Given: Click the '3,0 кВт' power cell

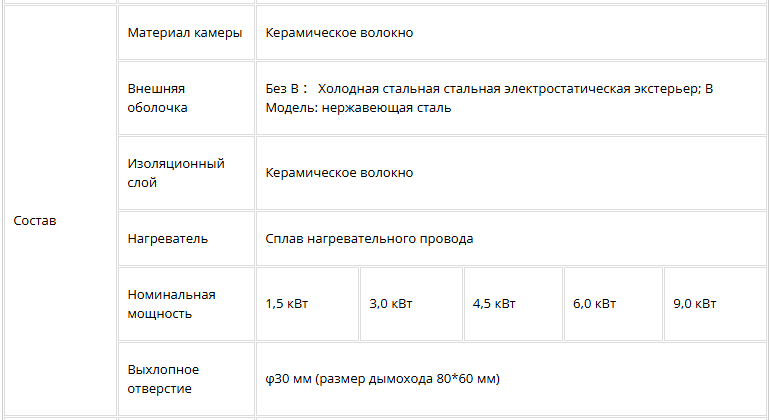Looking at the screenshot, I should click(x=411, y=304).
